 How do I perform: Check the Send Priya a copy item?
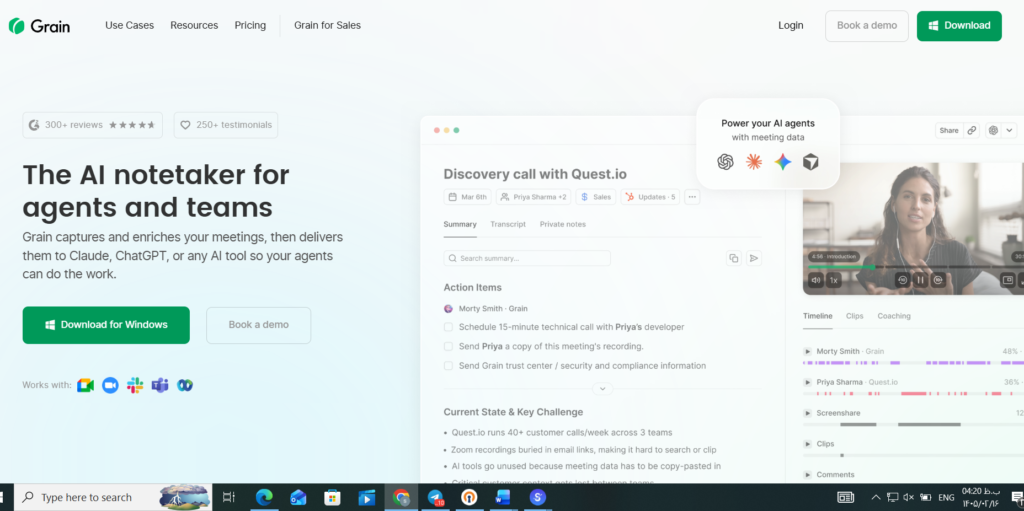coord(448,346)
